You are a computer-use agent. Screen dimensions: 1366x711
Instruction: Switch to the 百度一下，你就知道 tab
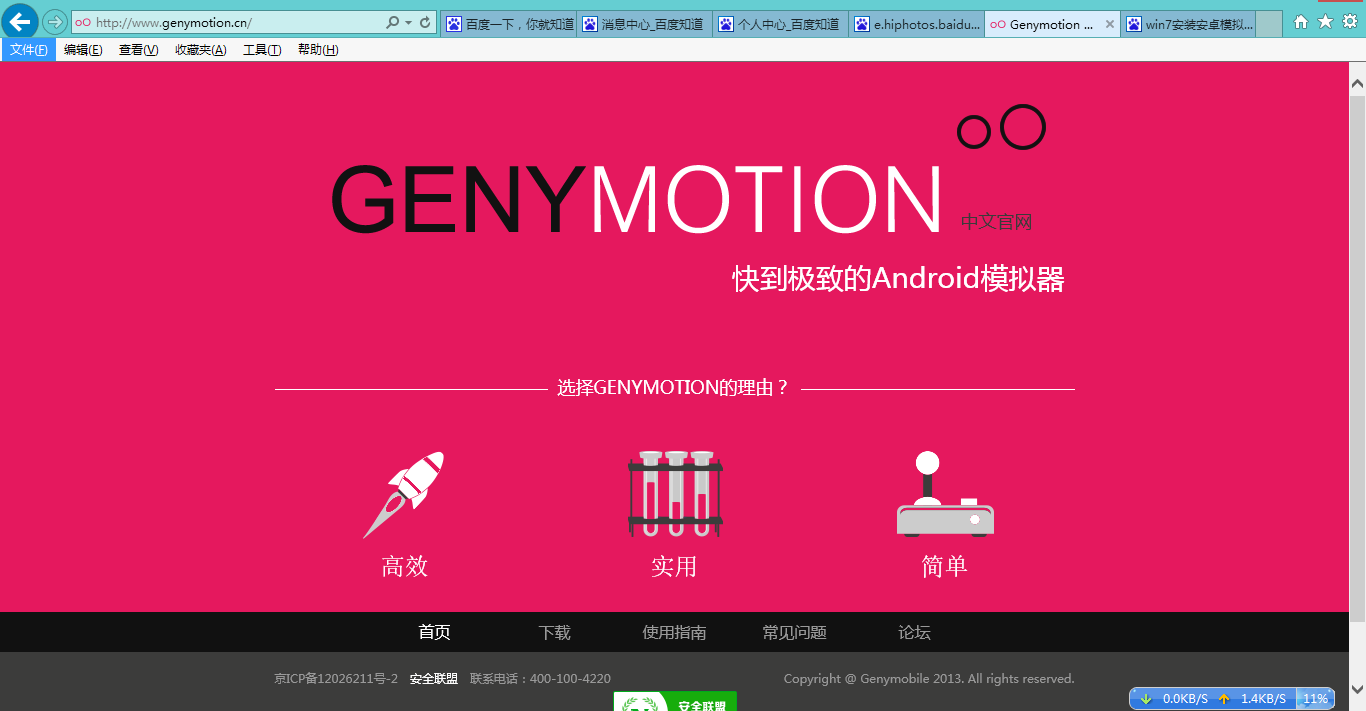click(509, 24)
